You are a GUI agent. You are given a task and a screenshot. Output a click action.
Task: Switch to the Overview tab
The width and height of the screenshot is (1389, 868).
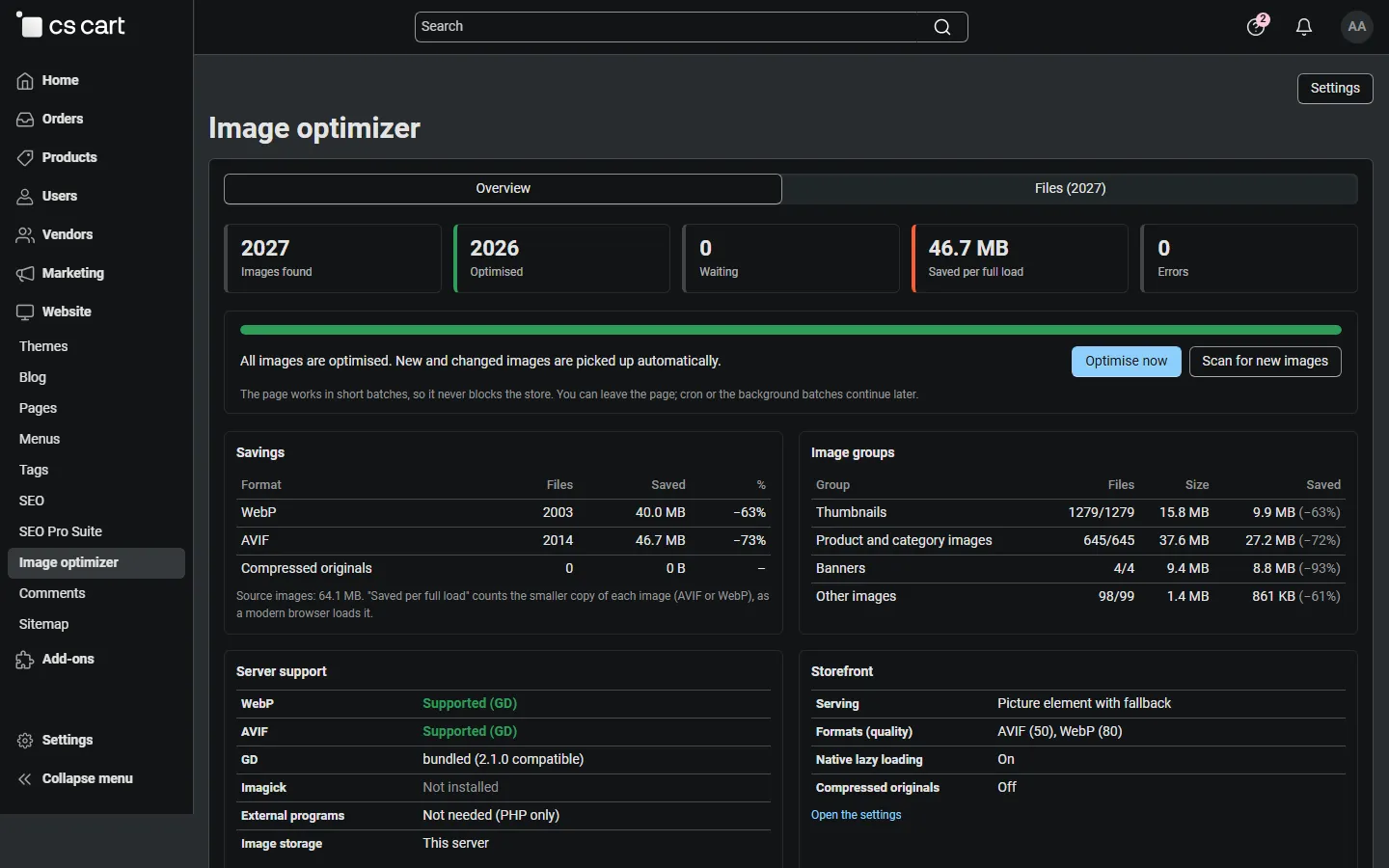[x=503, y=189]
